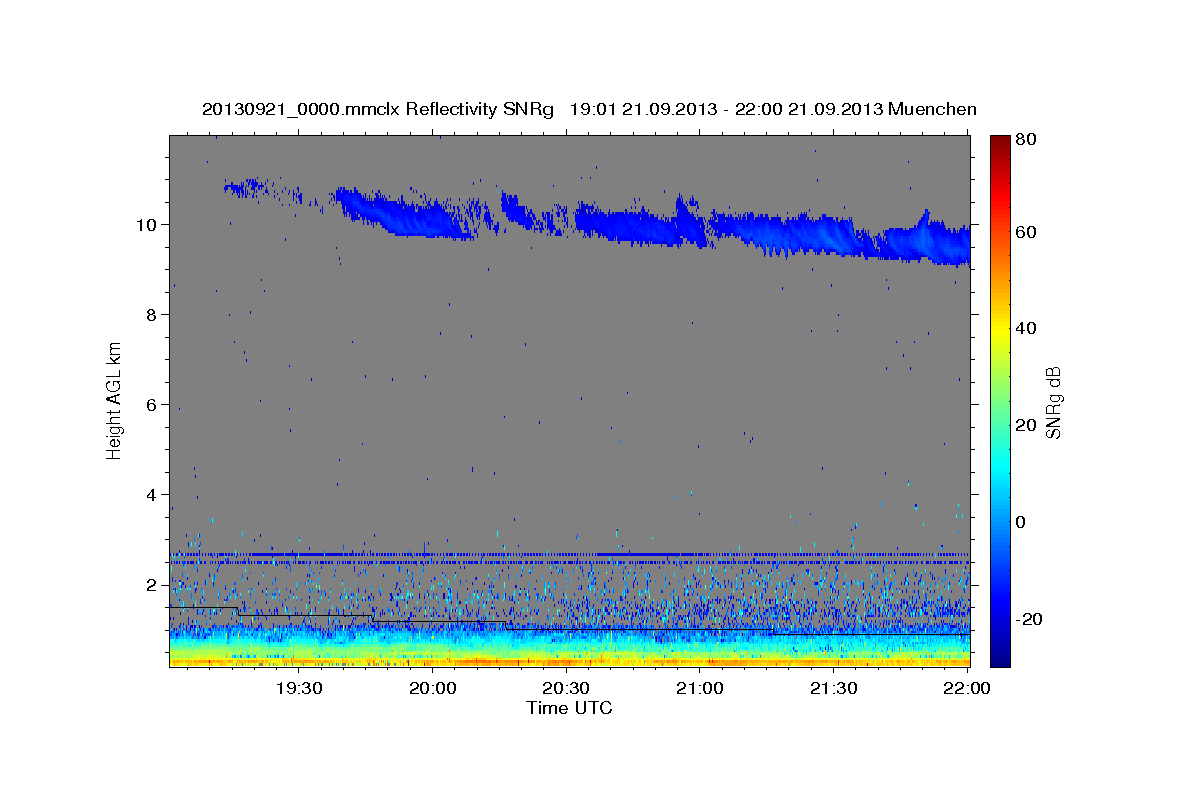Viewport: 1200px width, 800px height.
Task: Click the 20:00 time tick label
Action: (432, 688)
